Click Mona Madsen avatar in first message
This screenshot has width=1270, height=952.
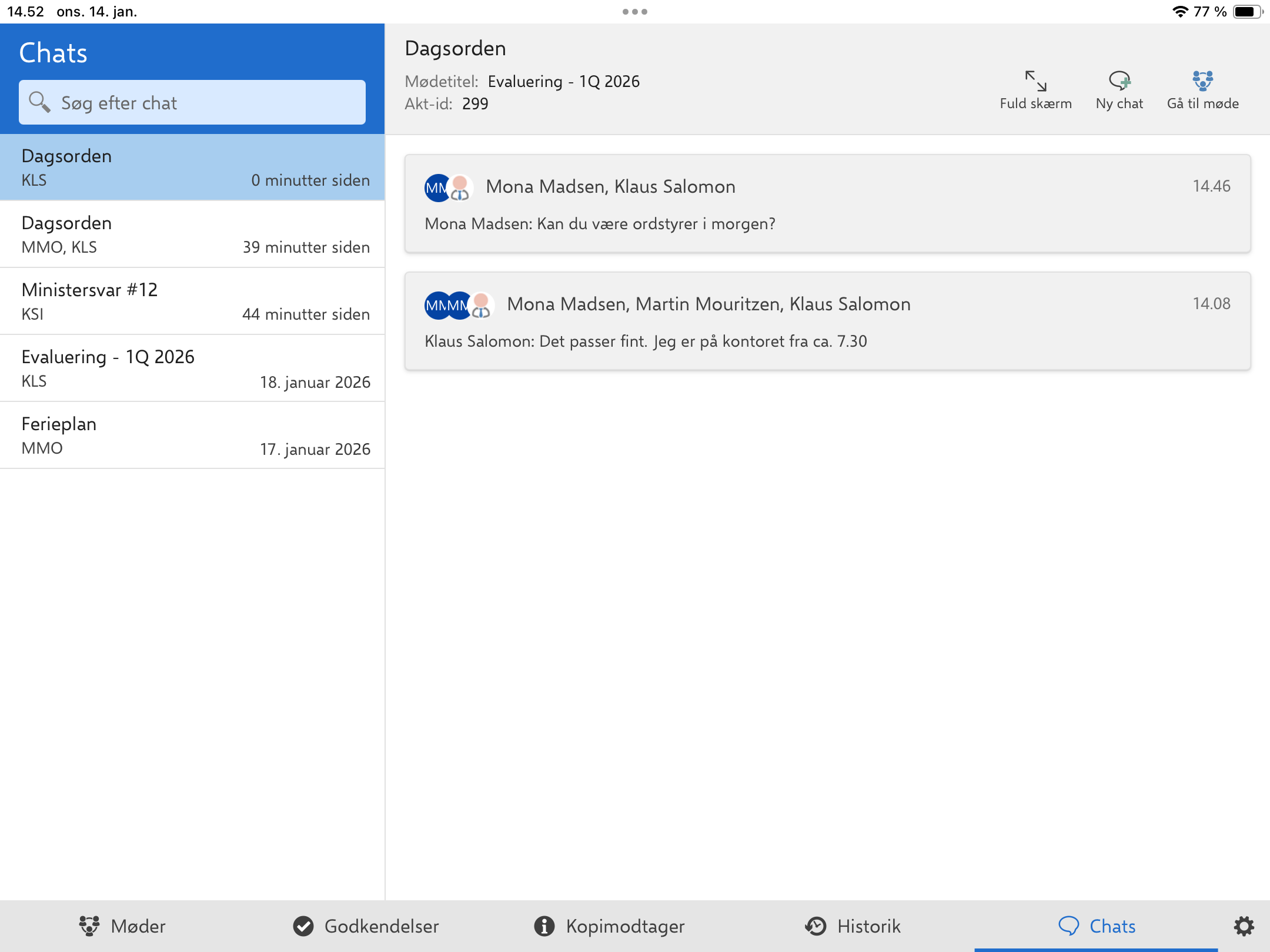pyautogui.click(x=437, y=188)
